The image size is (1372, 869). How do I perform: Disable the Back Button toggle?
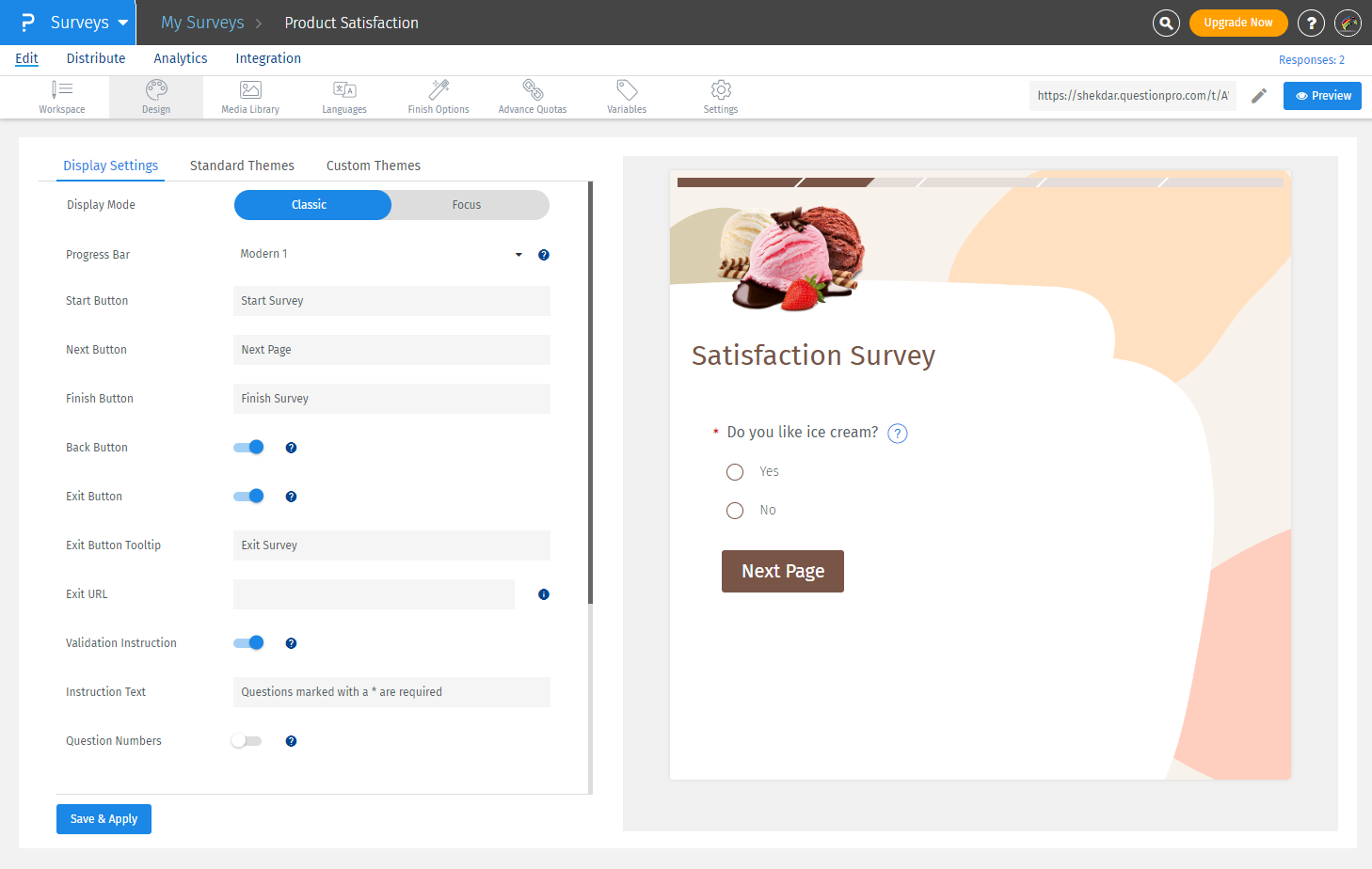[x=249, y=448]
